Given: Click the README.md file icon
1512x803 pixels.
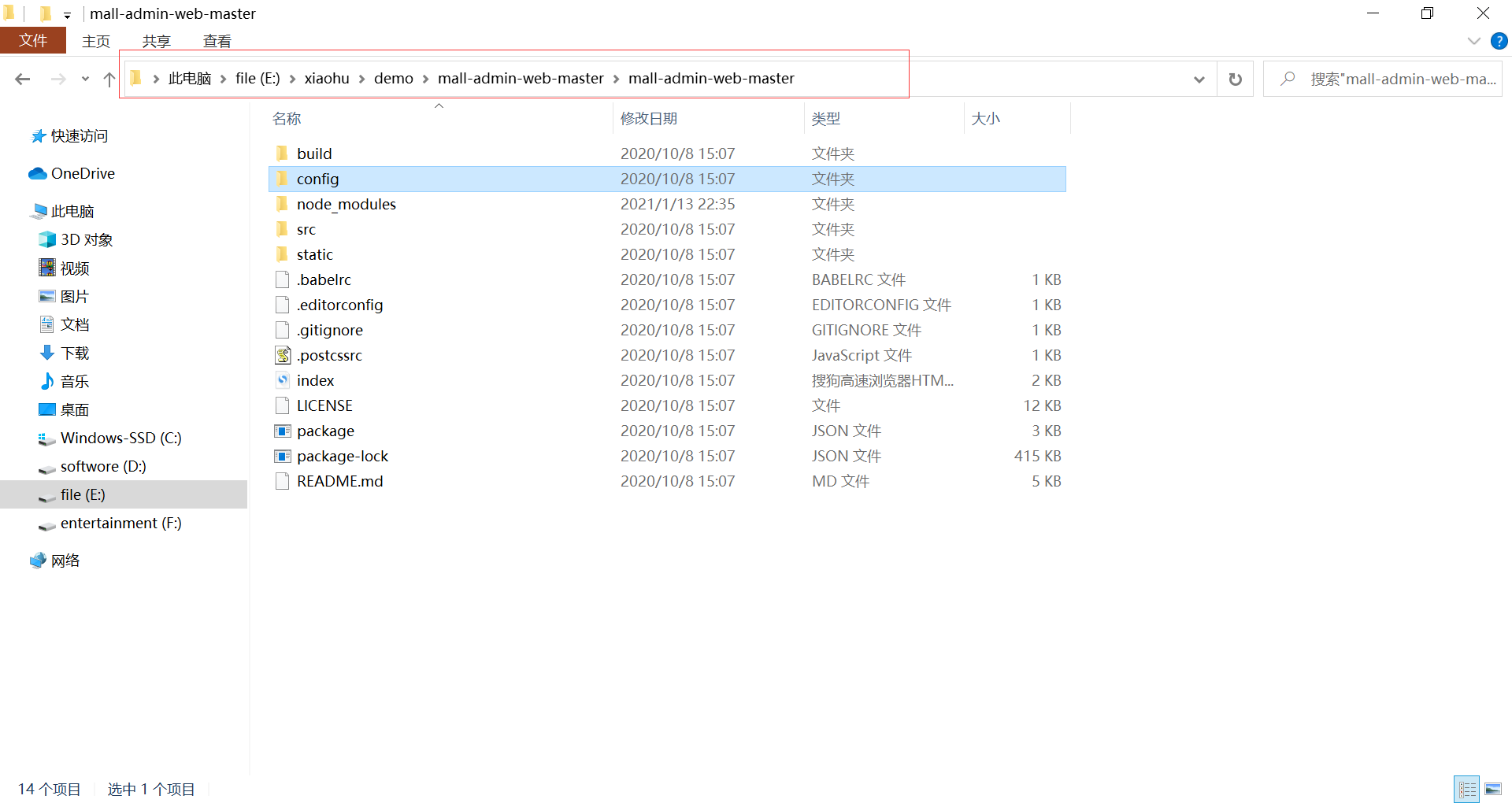Looking at the screenshot, I should (283, 481).
